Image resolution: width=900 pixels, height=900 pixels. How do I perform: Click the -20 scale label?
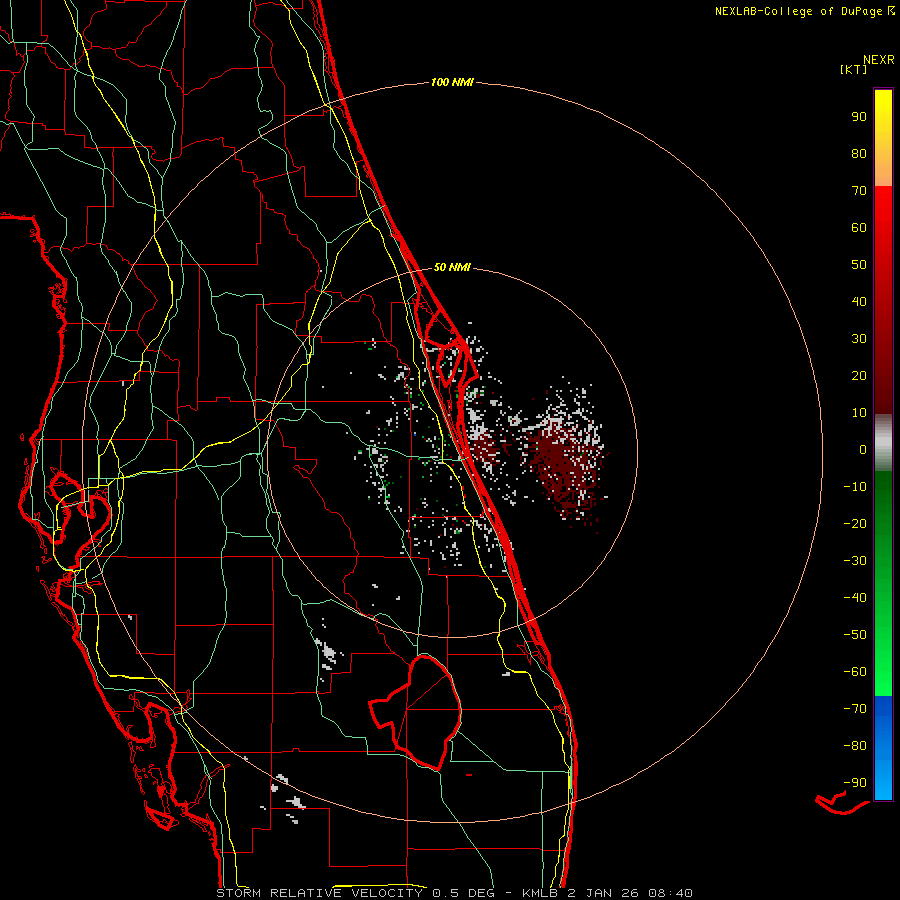pos(855,523)
